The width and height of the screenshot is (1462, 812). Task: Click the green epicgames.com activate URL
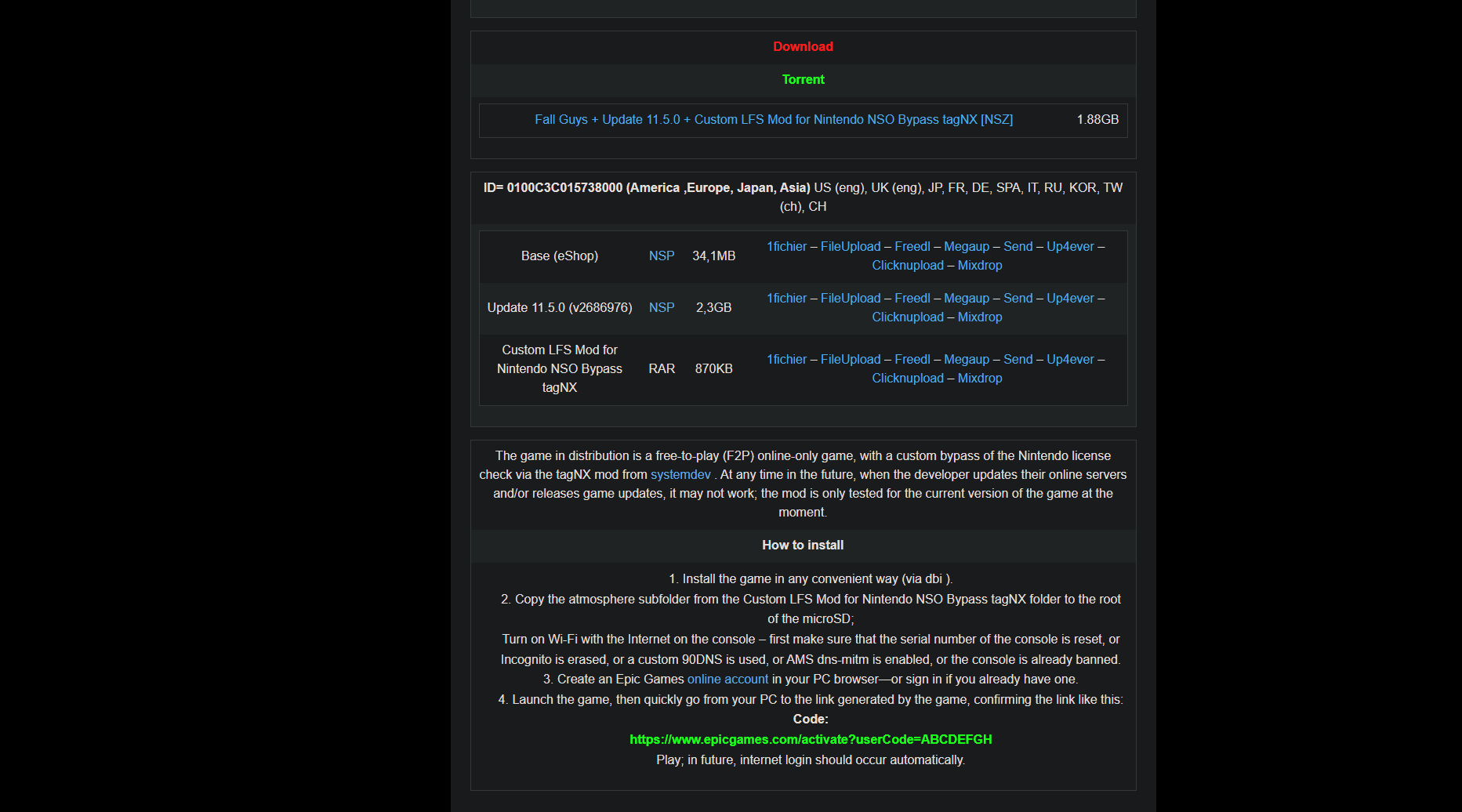point(811,740)
